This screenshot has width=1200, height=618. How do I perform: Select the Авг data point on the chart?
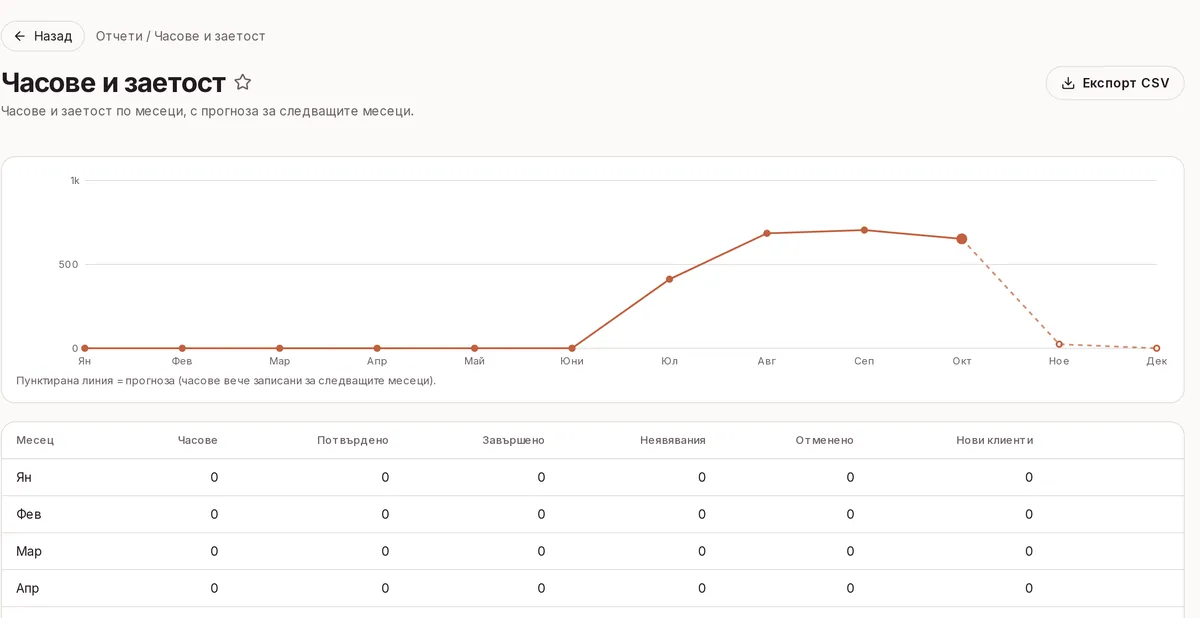[767, 233]
